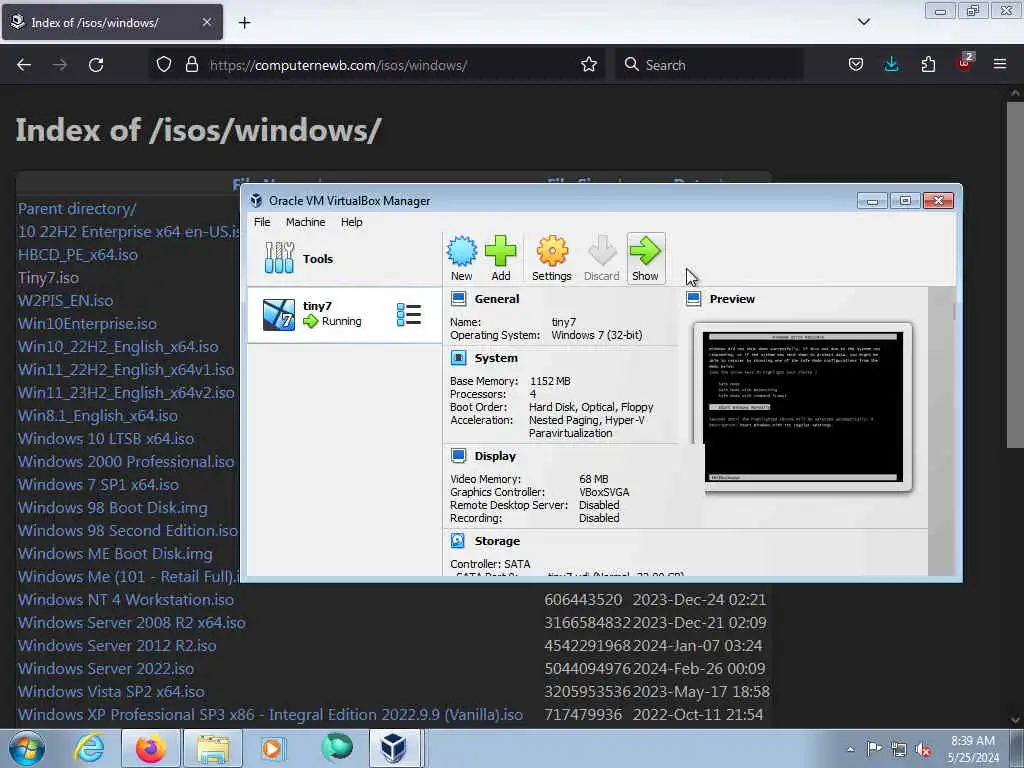Viewport: 1024px width, 768px height.
Task: Open the Tiny7.iso link
Action: point(48,278)
